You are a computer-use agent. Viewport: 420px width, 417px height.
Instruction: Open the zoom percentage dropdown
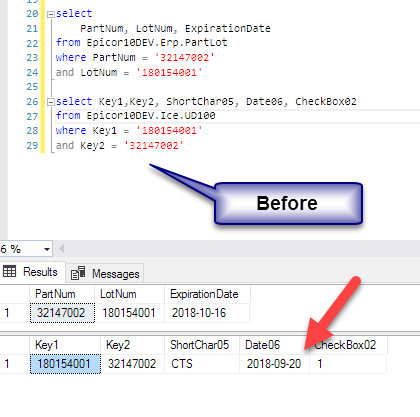click(47, 249)
